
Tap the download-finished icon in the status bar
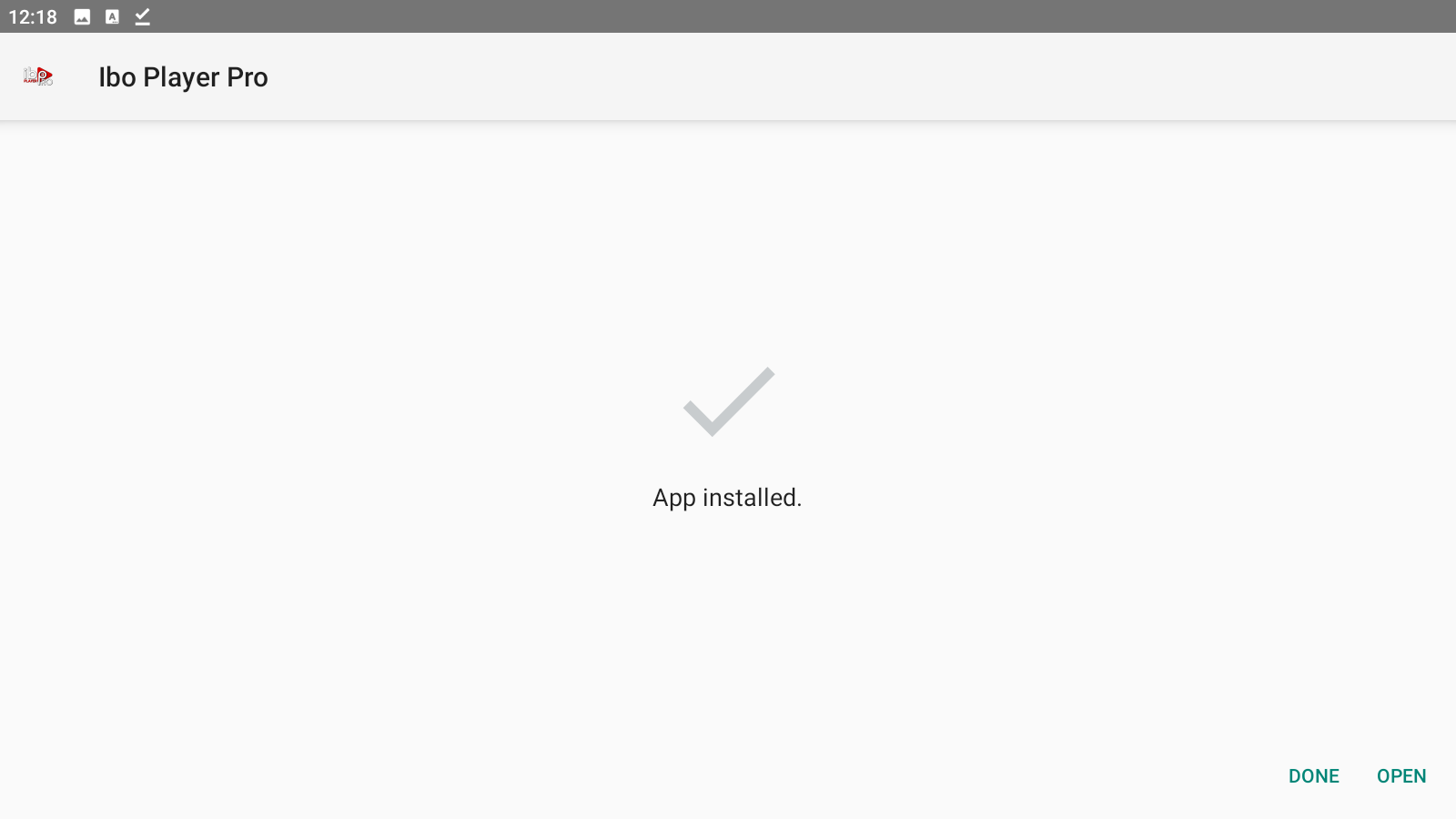142,16
